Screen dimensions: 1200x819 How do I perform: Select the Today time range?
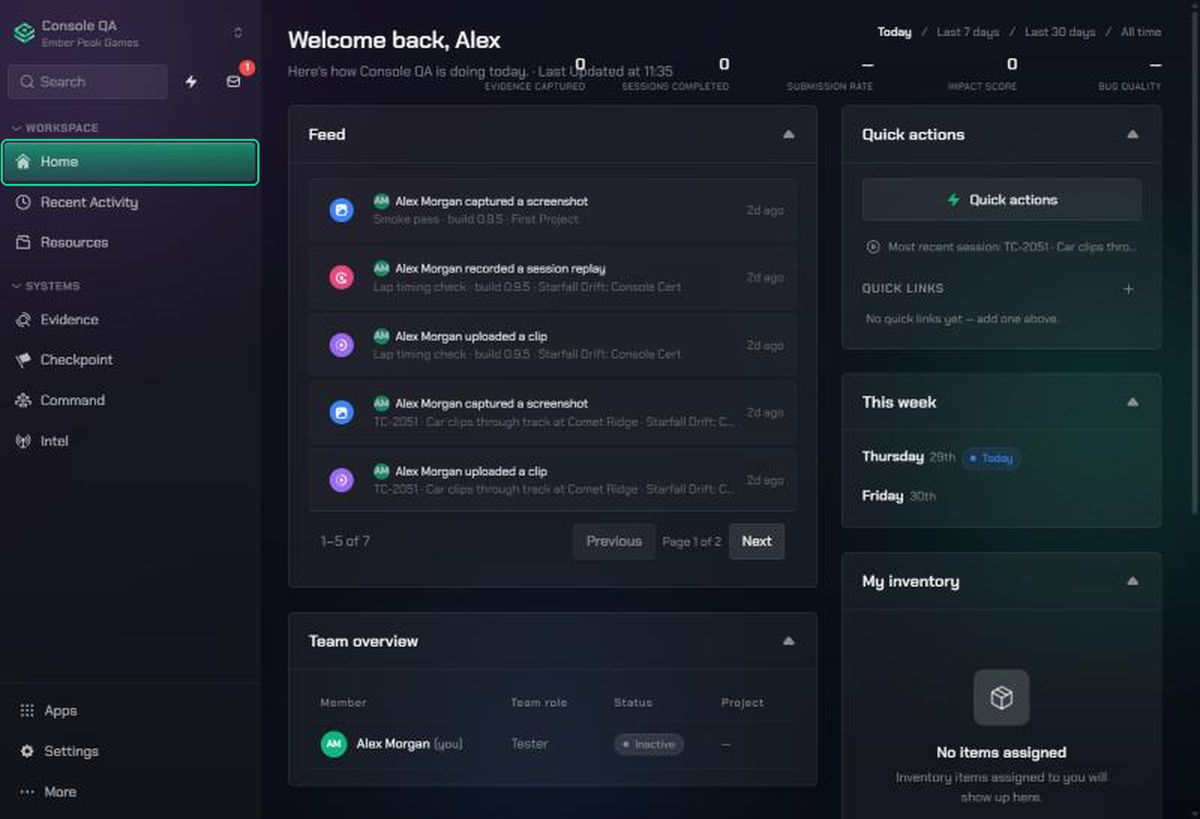click(x=894, y=32)
